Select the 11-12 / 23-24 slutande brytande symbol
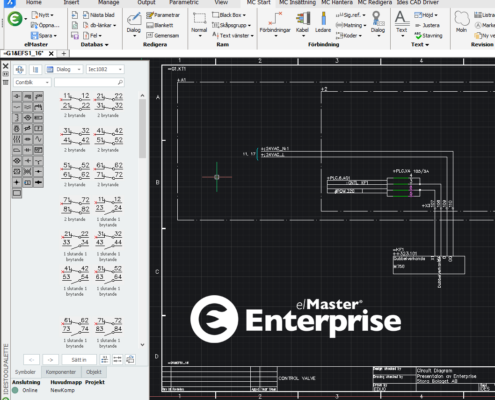495x400 pixels. click(108, 211)
